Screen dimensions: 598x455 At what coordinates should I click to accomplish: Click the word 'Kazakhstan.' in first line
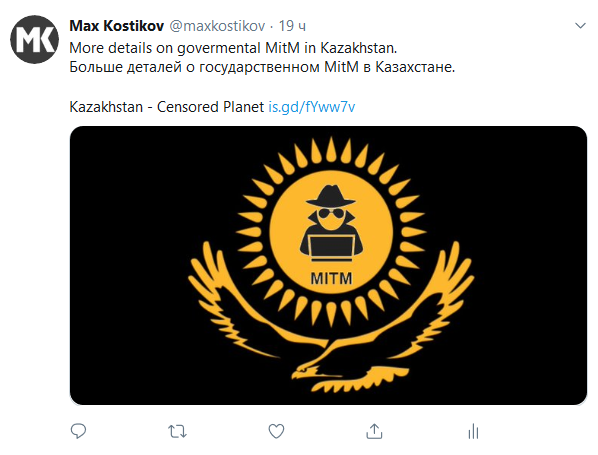(x=358, y=48)
